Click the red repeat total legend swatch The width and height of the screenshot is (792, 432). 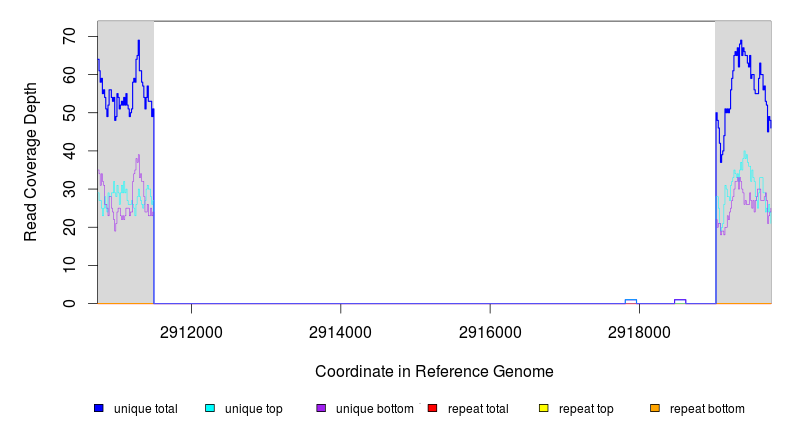coord(432,408)
